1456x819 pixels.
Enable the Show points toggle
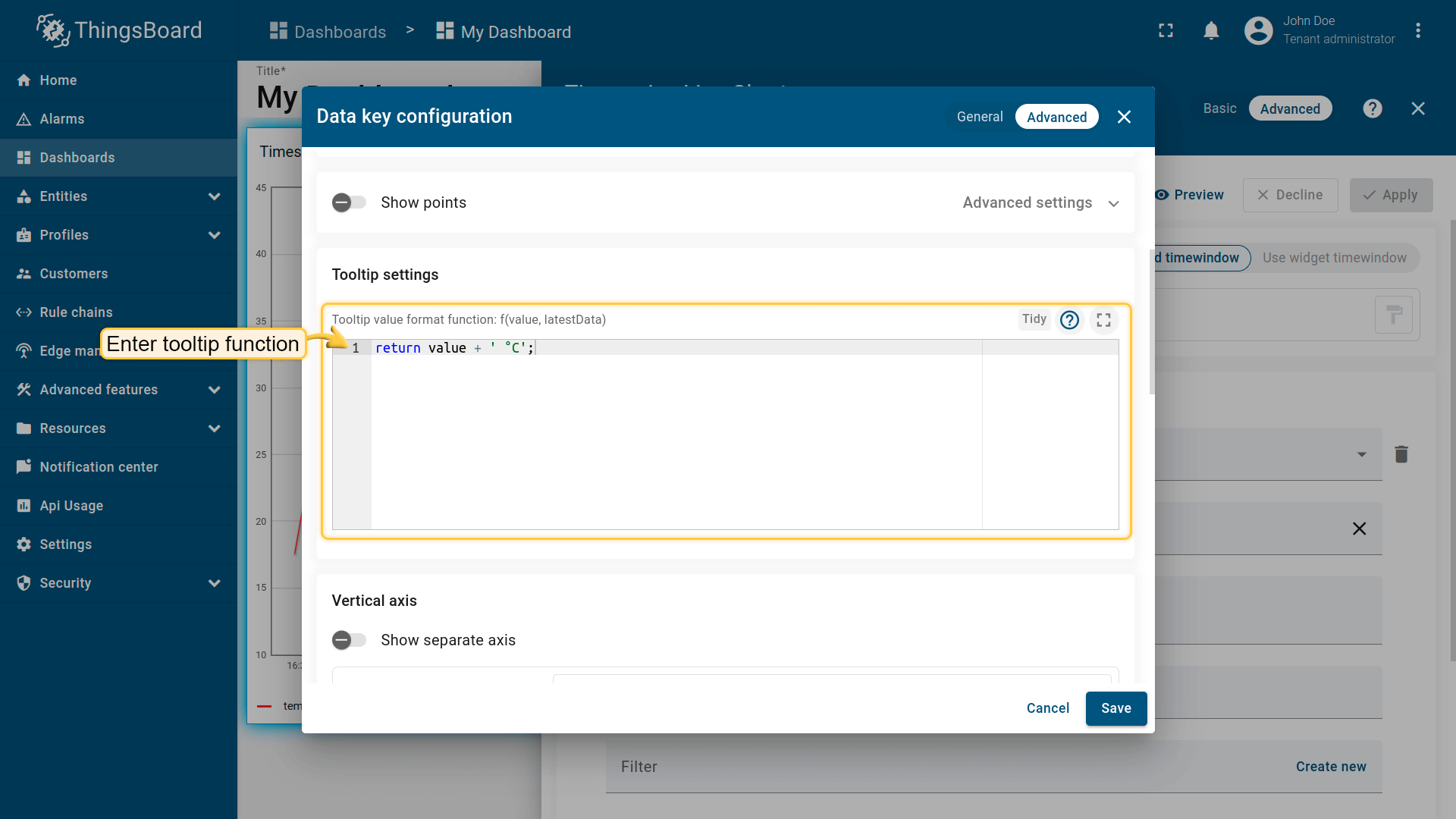[x=349, y=202]
